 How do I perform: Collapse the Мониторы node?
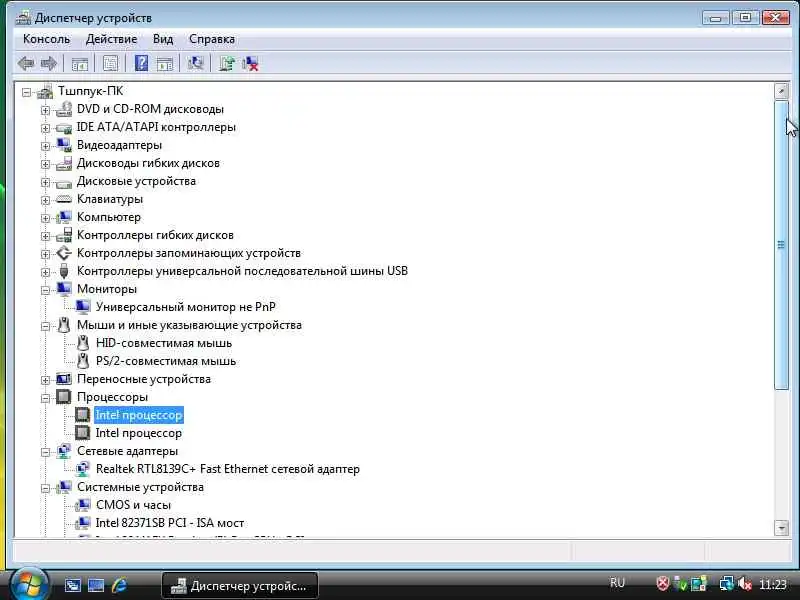pos(45,290)
